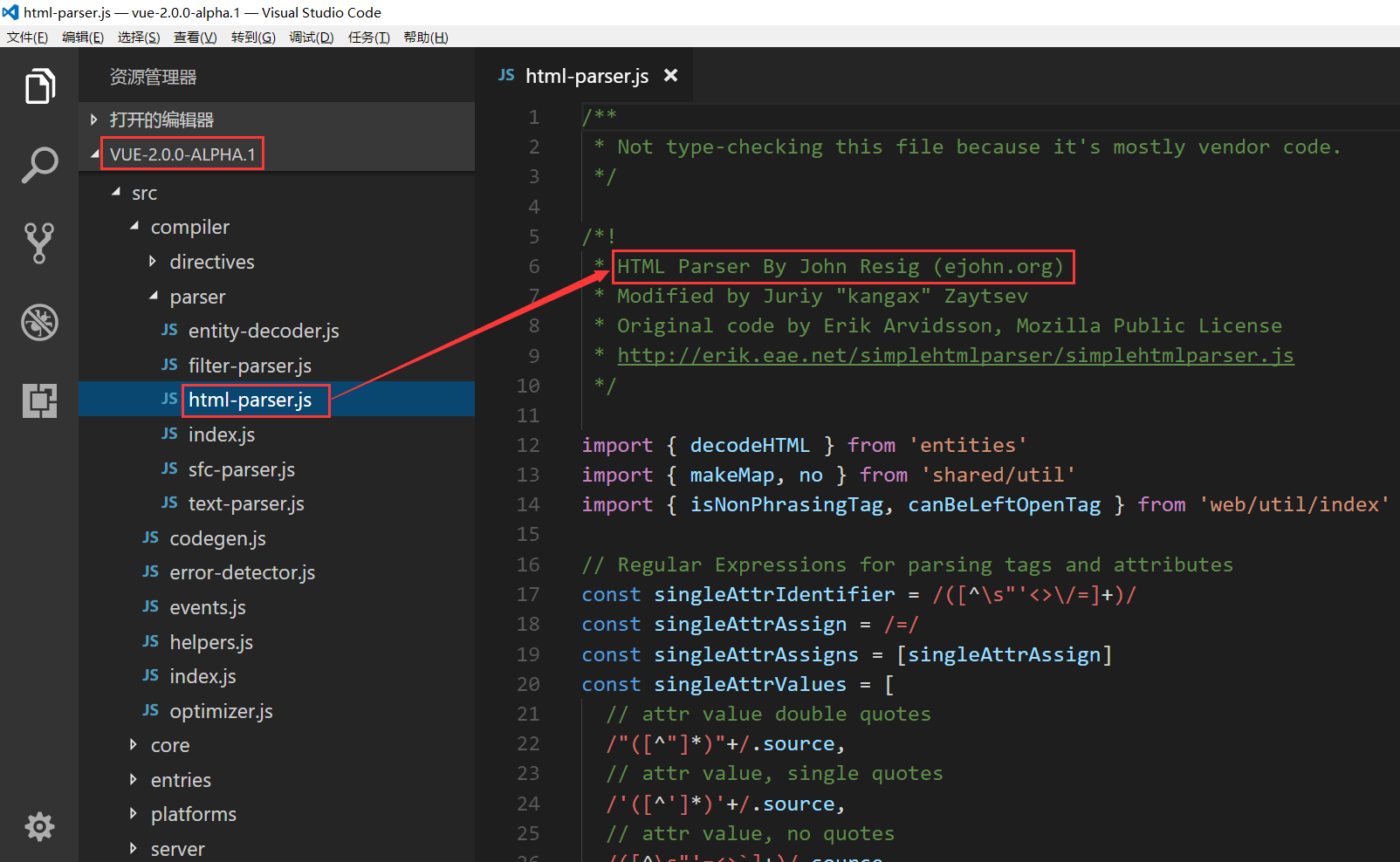Click the 'isNonPhrasingTag' identifier
This screenshot has width=1400, height=862.
[x=786, y=504]
